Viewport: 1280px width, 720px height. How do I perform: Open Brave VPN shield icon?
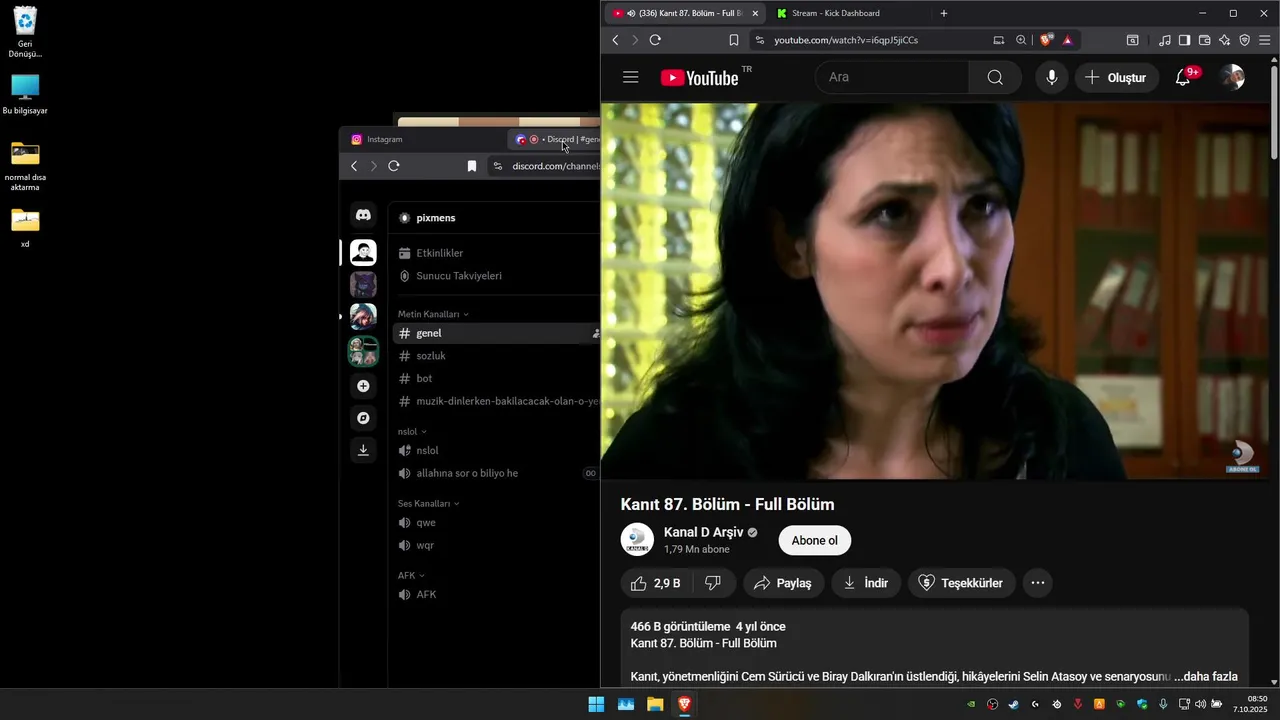click(1245, 40)
